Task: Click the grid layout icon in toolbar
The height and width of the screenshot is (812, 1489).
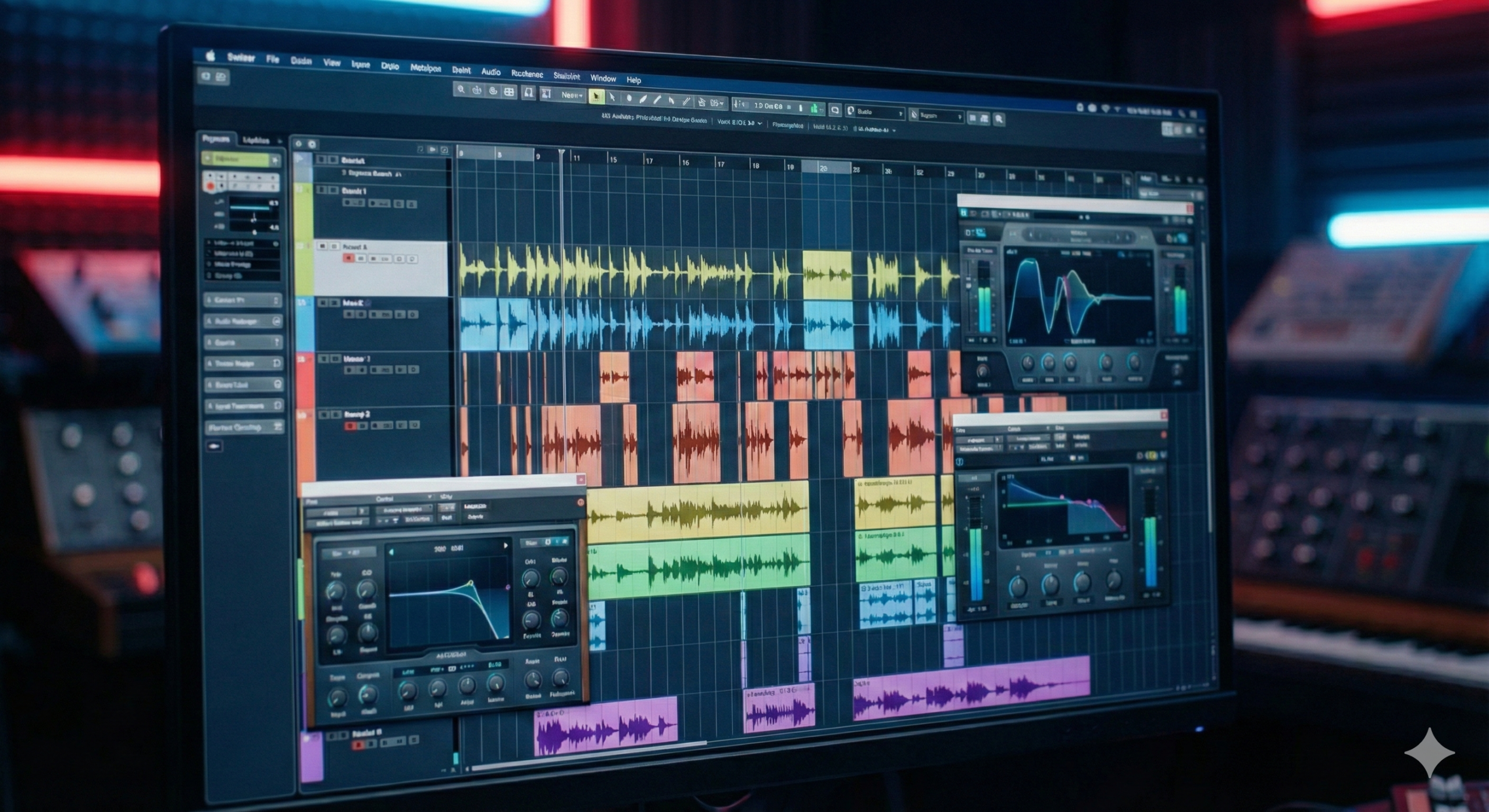Action: click(509, 92)
